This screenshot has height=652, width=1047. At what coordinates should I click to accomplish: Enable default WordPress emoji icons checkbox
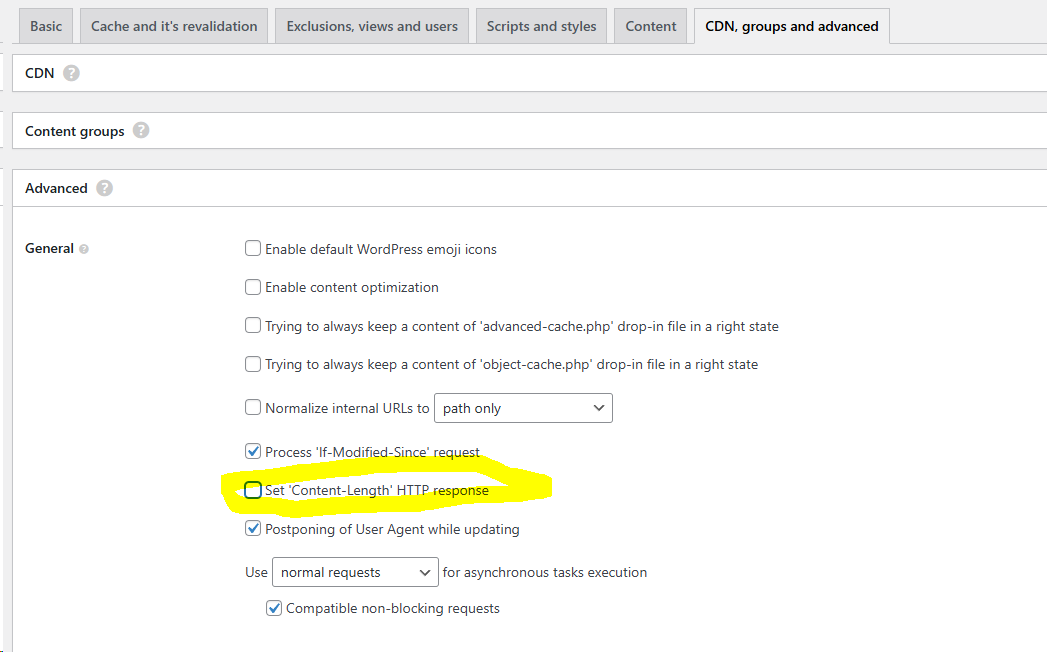[253, 249]
